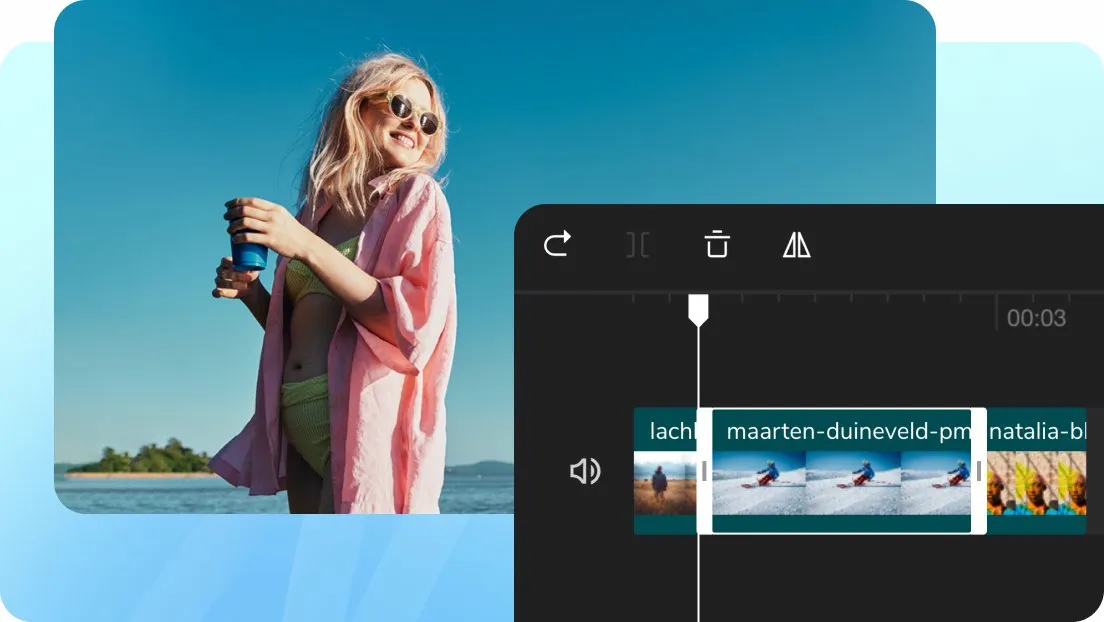
Task: Click the white playhead handle on the ruler
Action: click(698, 310)
